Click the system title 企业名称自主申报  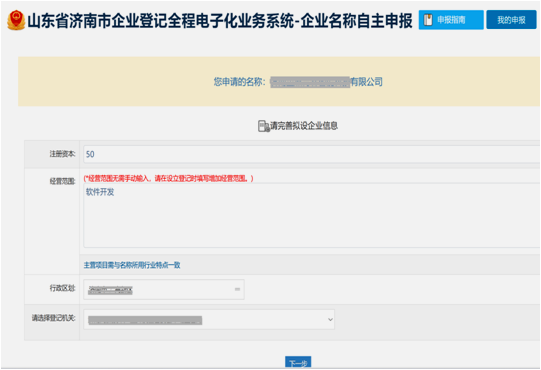[356, 21]
